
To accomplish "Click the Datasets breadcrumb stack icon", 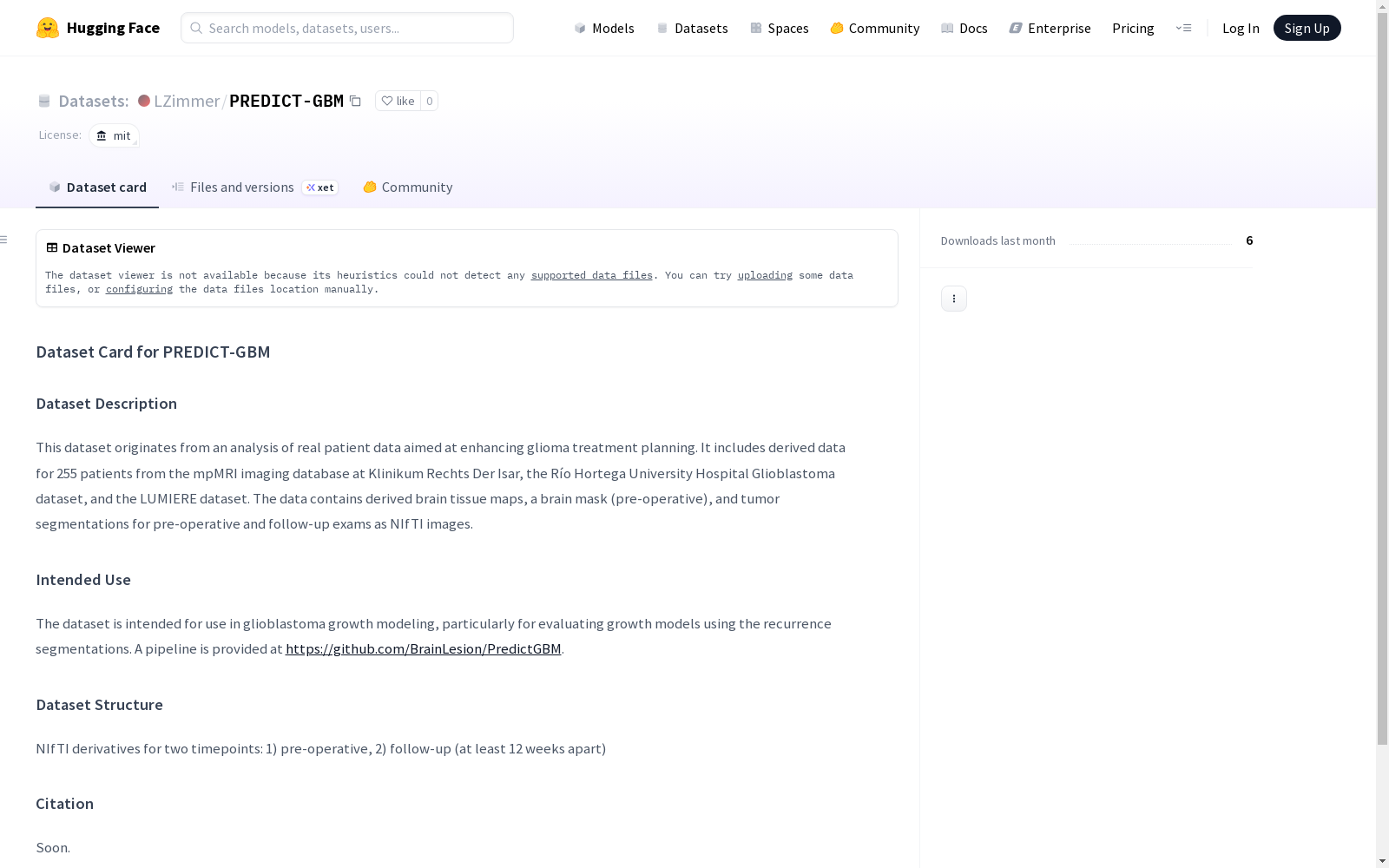I will (x=44, y=101).
